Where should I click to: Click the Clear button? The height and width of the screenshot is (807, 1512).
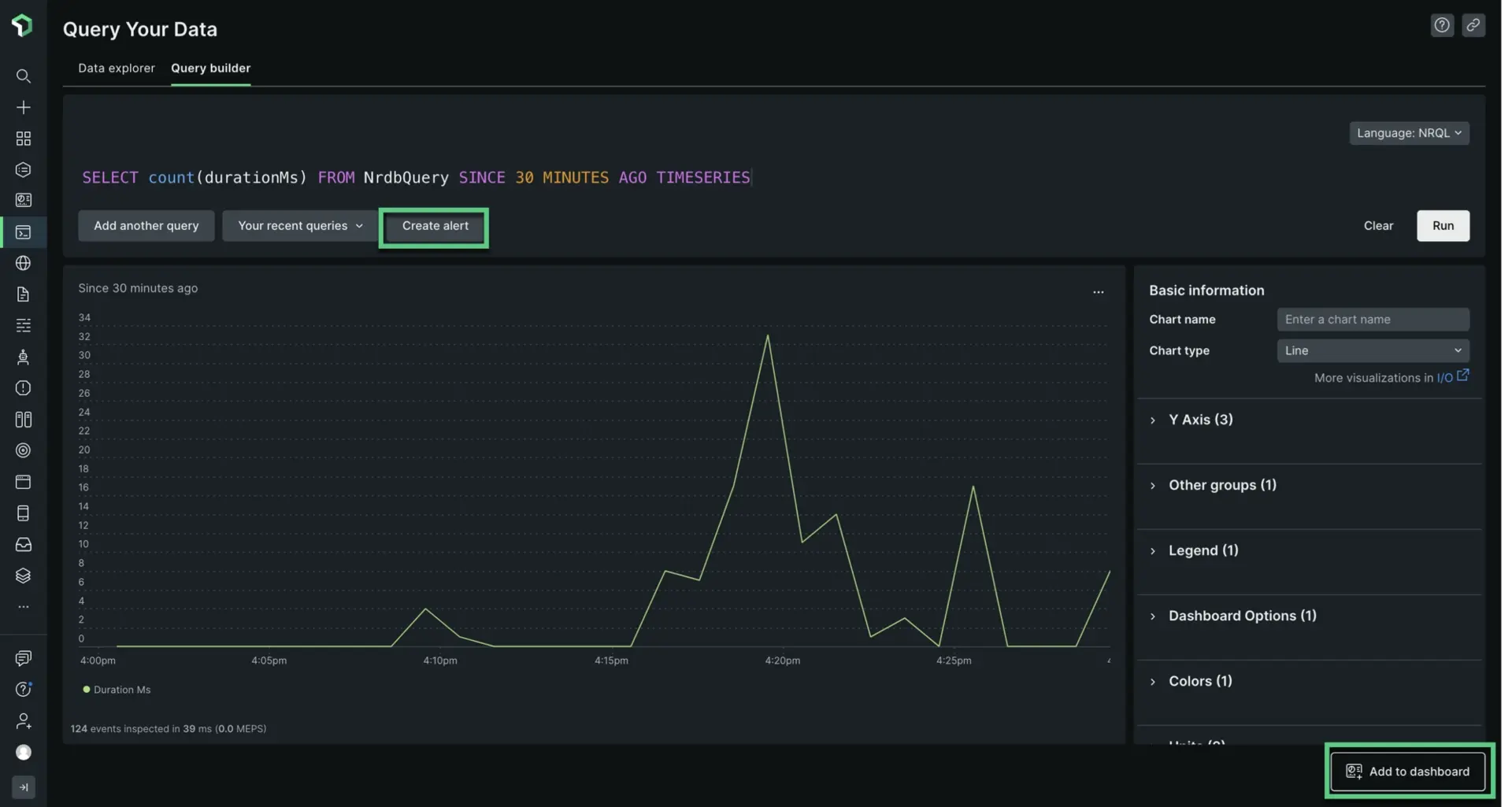(x=1378, y=226)
